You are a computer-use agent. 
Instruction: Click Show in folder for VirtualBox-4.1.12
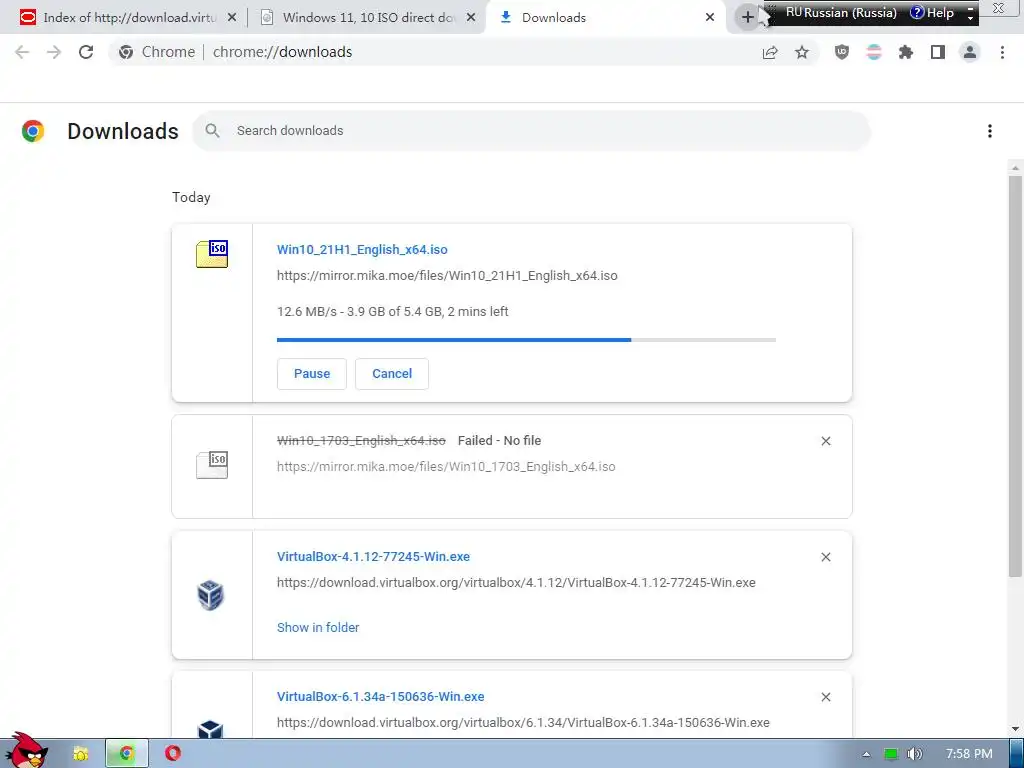pos(318,628)
